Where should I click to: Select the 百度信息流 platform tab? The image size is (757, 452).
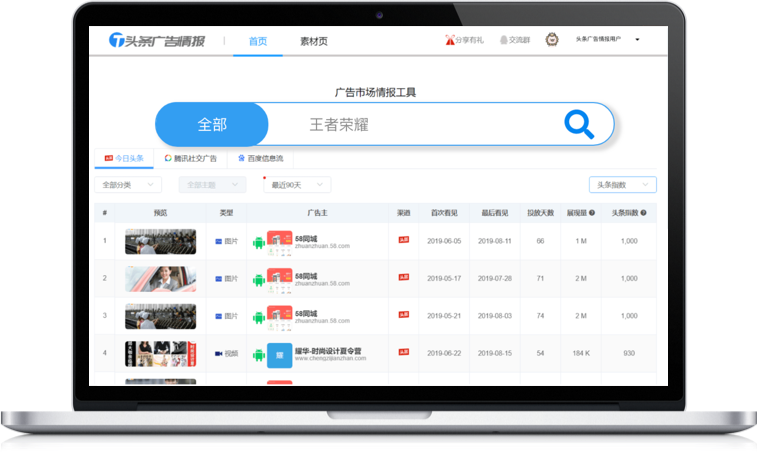click(x=261, y=158)
